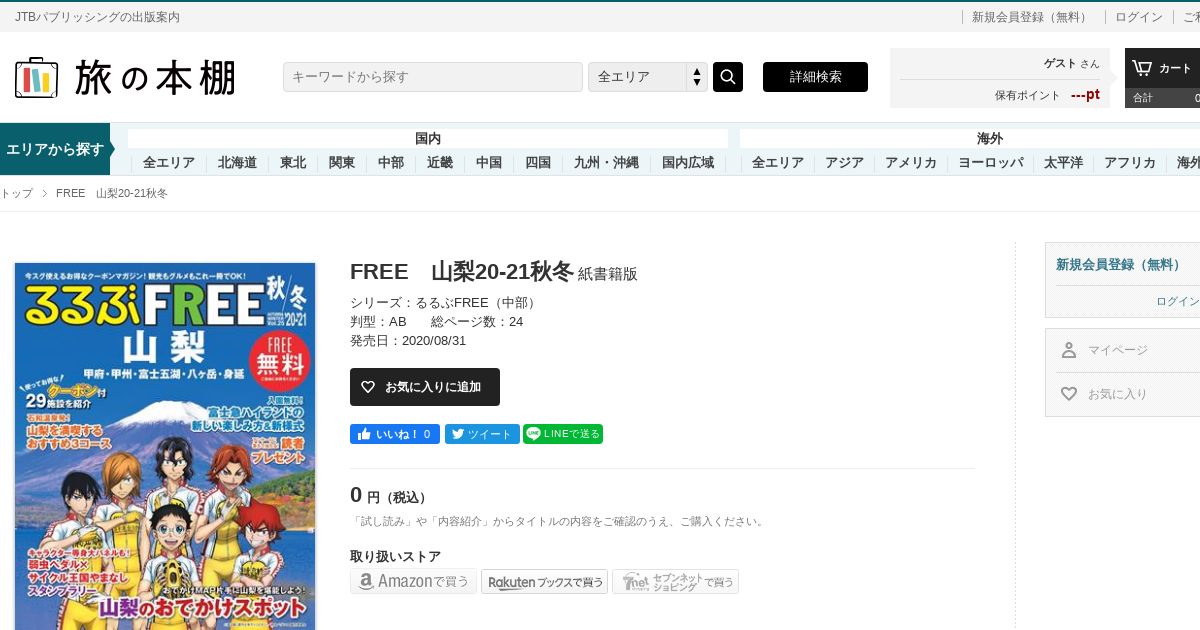The height and width of the screenshot is (630, 1200).
Task: Click the Facebook いいね! thumbs-up button
Action: point(395,434)
